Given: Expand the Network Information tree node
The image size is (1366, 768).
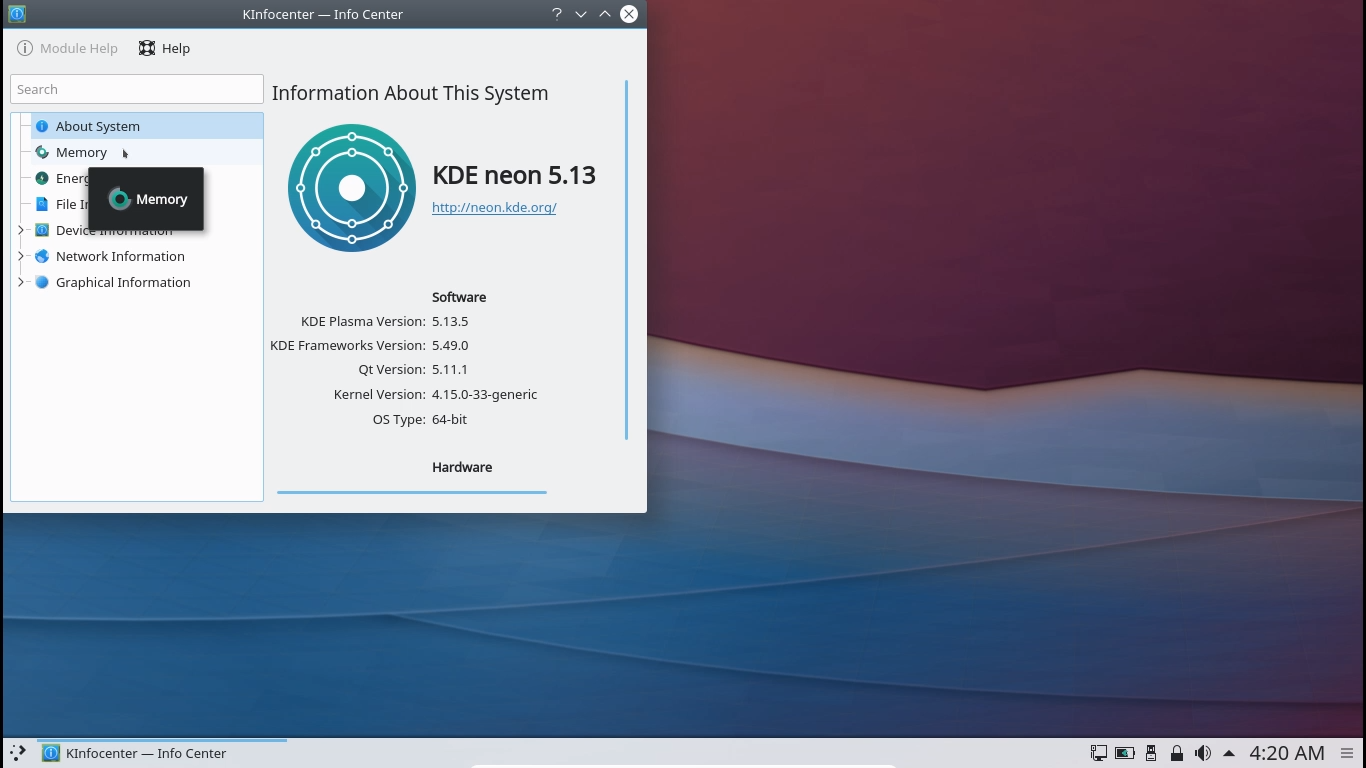Looking at the screenshot, I should pos(21,256).
